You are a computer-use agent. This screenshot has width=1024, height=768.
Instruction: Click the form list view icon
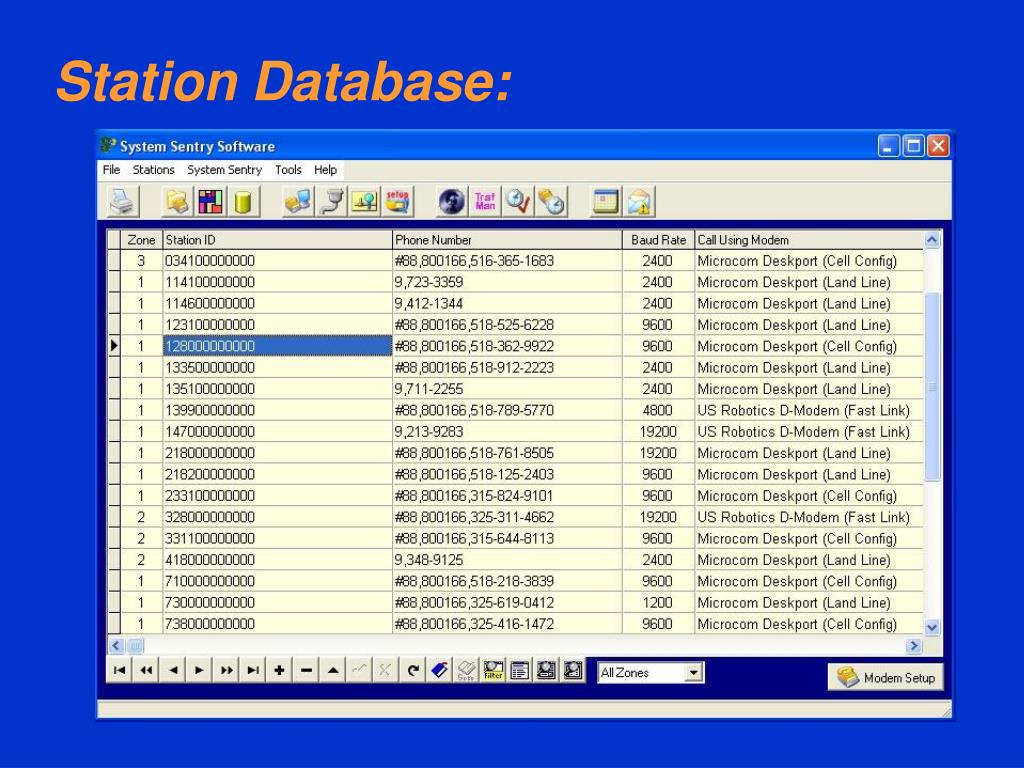(x=520, y=670)
